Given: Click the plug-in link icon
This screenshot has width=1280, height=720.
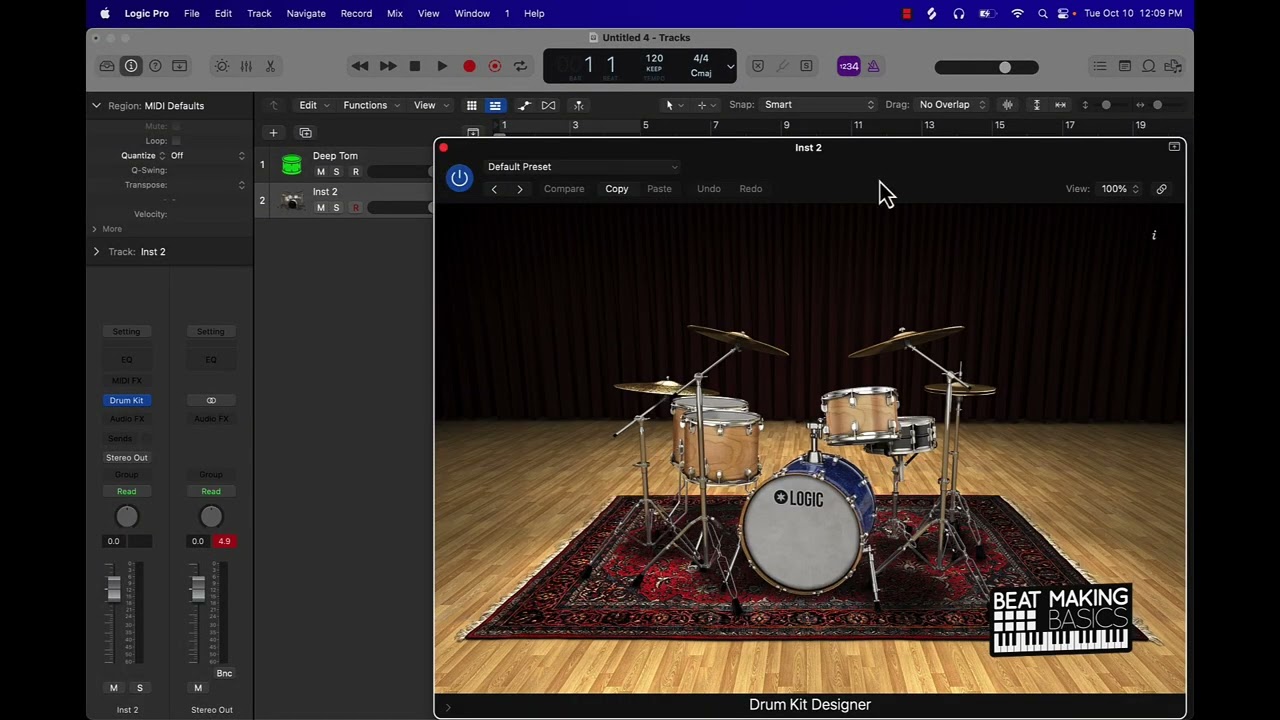Looking at the screenshot, I should [x=1162, y=189].
